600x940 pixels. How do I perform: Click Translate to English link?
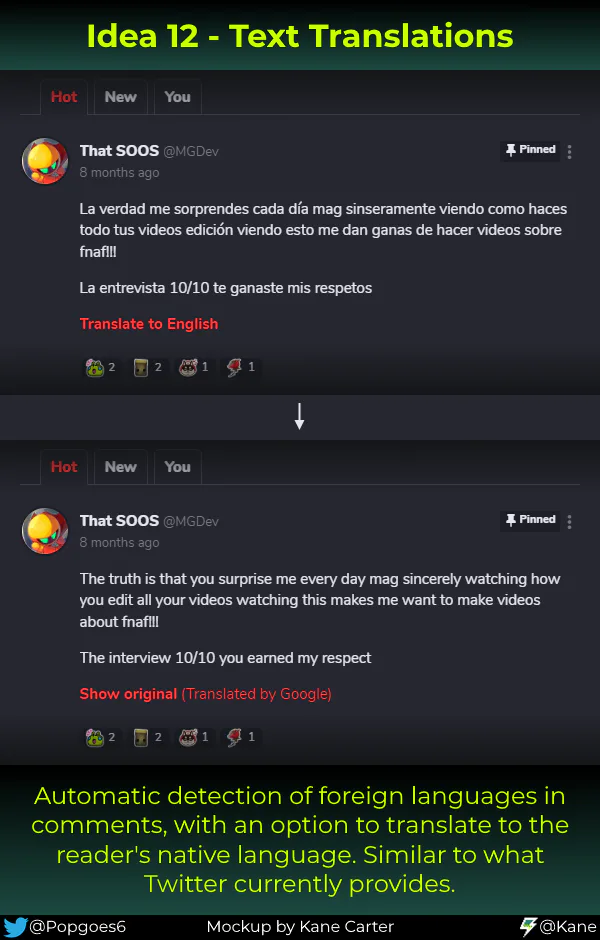point(149,324)
